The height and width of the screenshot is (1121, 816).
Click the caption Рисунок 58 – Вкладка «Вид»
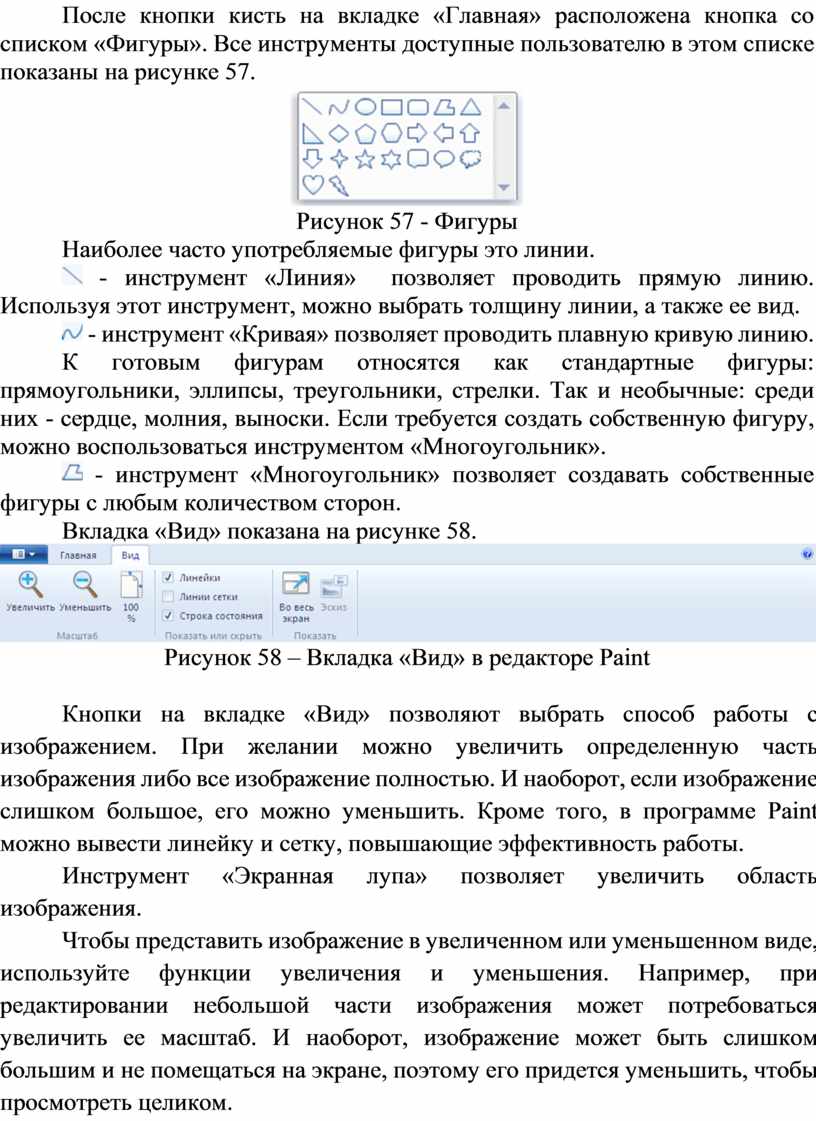tap(314, 658)
